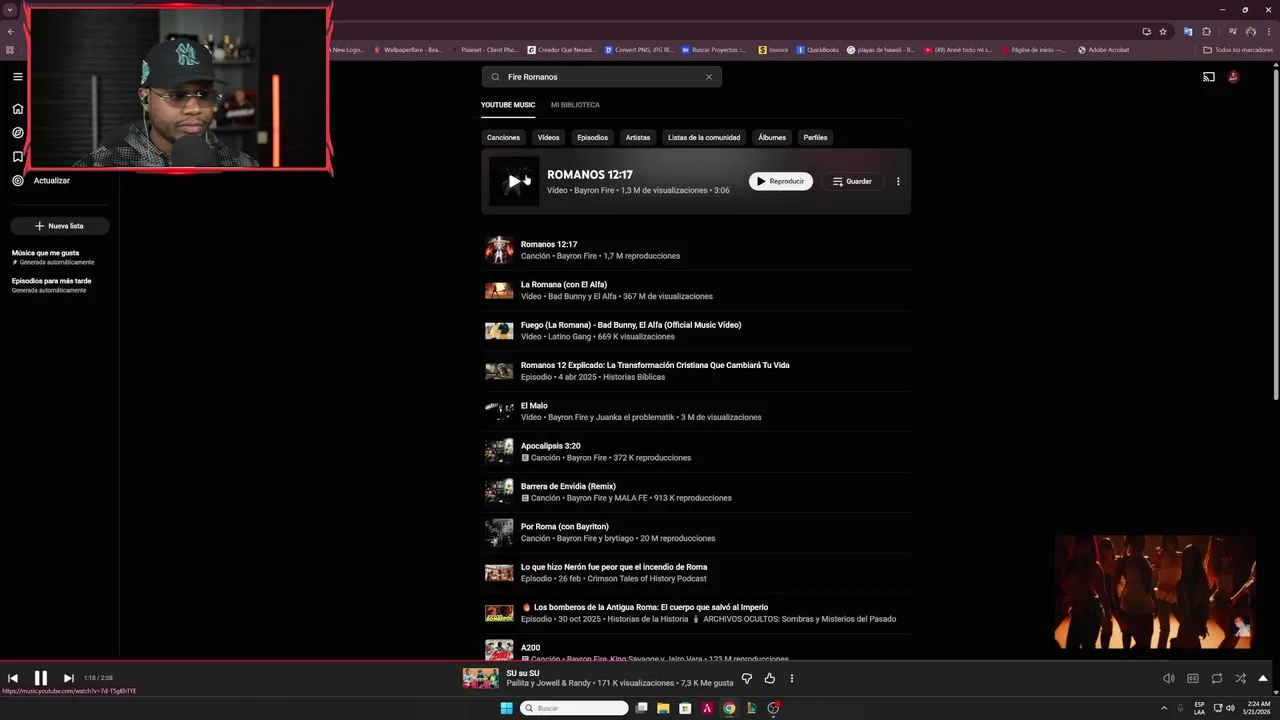Viewport: 1280px width, 720px height.
Task: Expand the player with the up arrow
Action: point(1263,678)
